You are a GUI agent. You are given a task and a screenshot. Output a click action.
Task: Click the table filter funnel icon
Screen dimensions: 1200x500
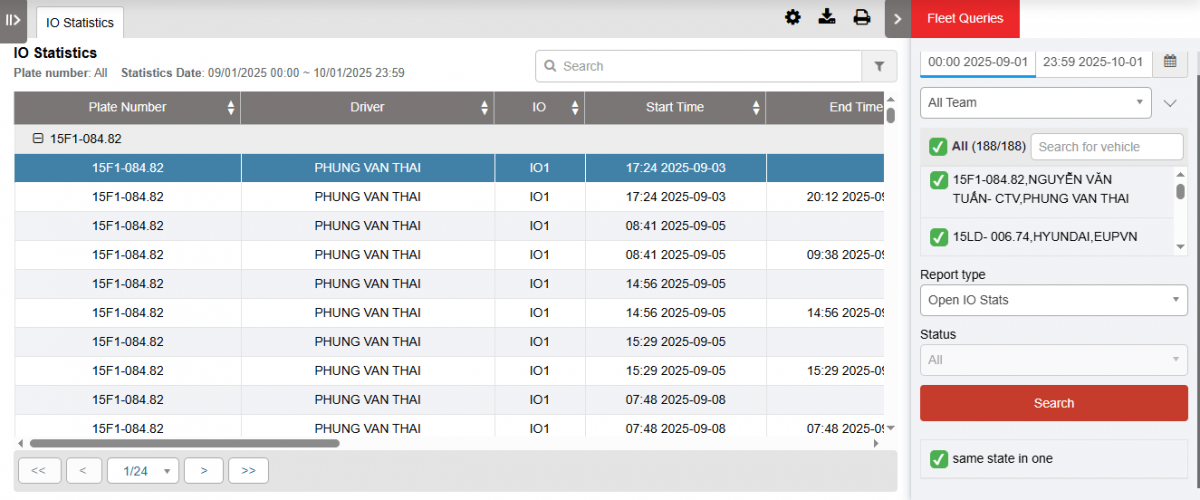point(879,66)
